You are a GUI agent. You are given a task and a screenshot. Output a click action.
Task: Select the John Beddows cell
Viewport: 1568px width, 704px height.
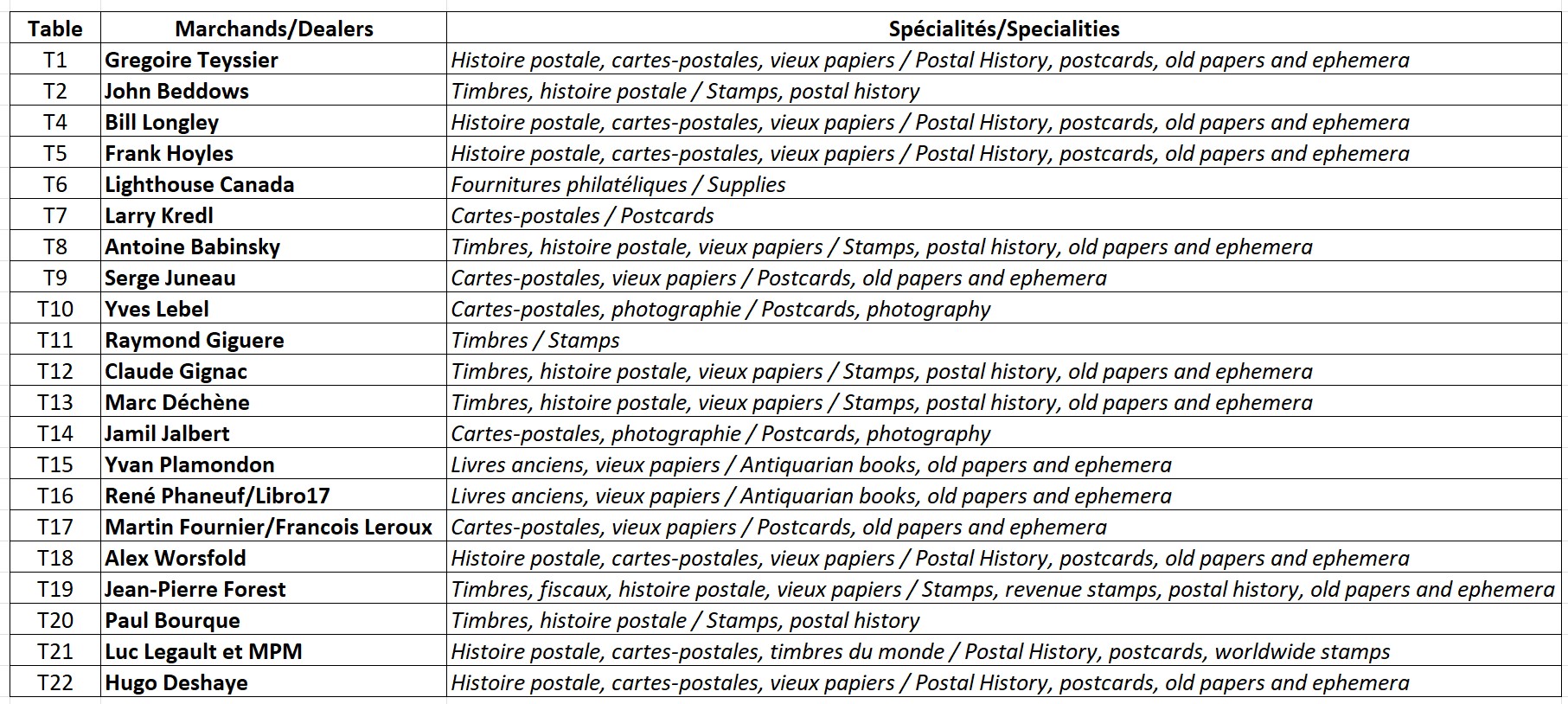(273, 91)
